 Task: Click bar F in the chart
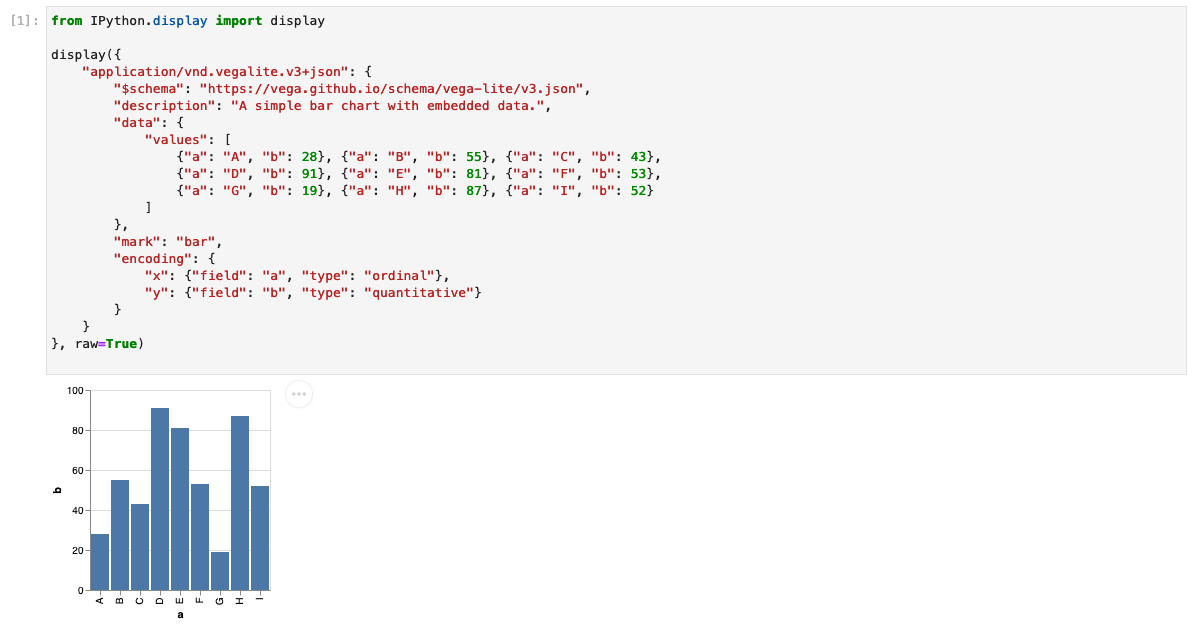coord(200,538)
